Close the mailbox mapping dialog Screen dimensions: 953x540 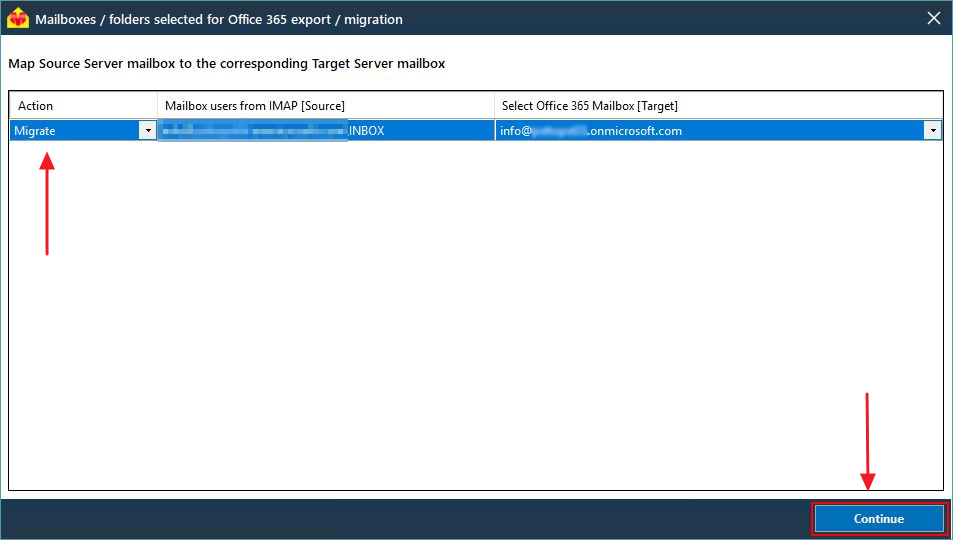[934, 18]
